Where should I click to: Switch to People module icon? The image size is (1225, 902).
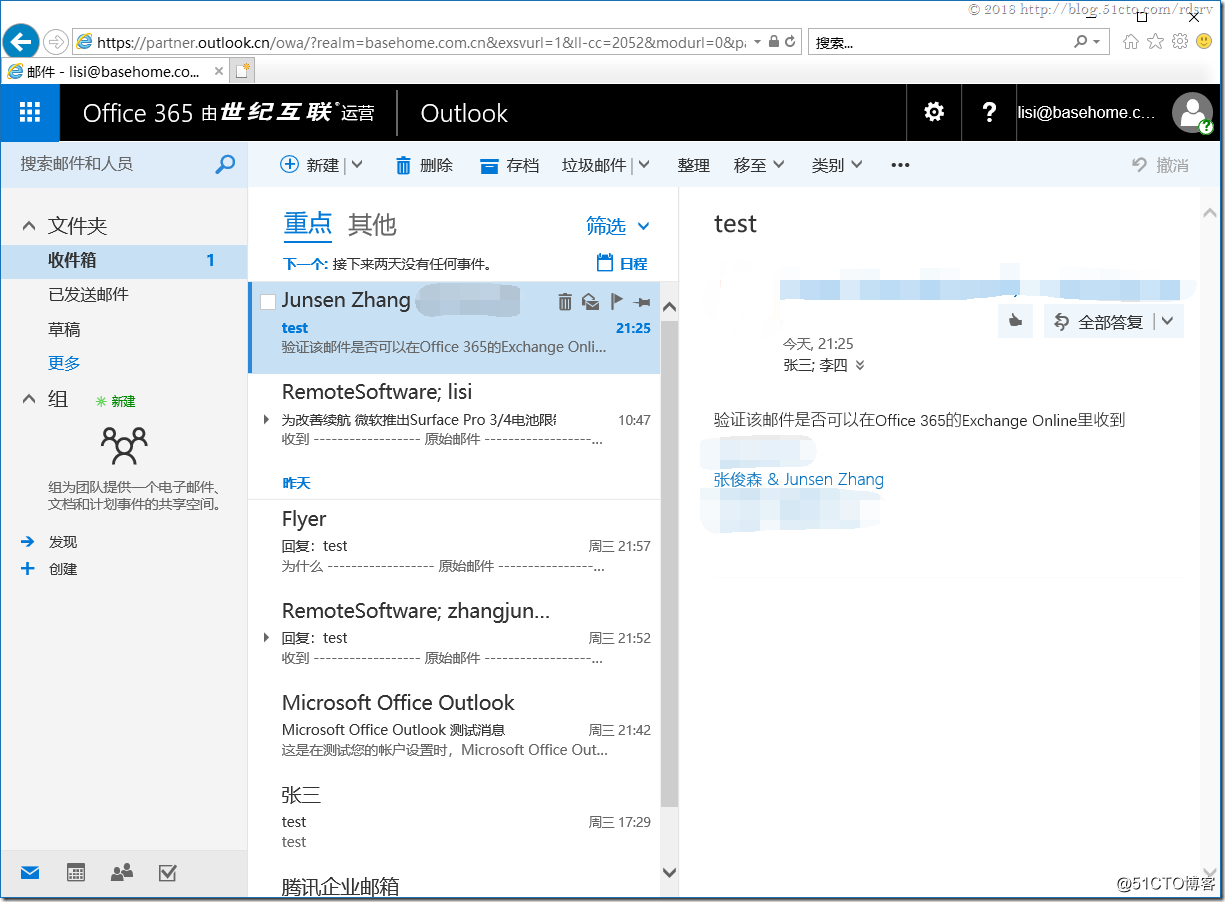(122, 873)
